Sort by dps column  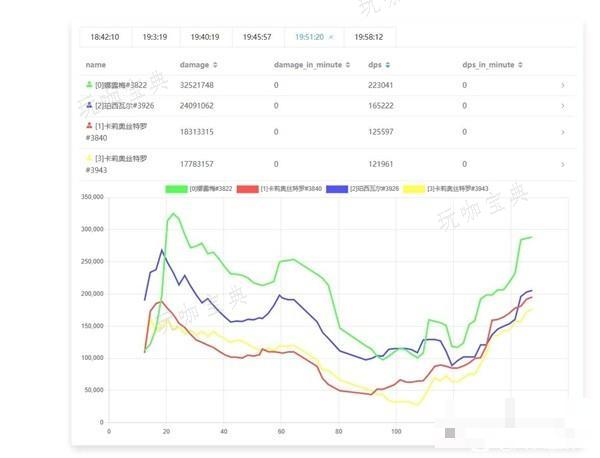[388, 65]
